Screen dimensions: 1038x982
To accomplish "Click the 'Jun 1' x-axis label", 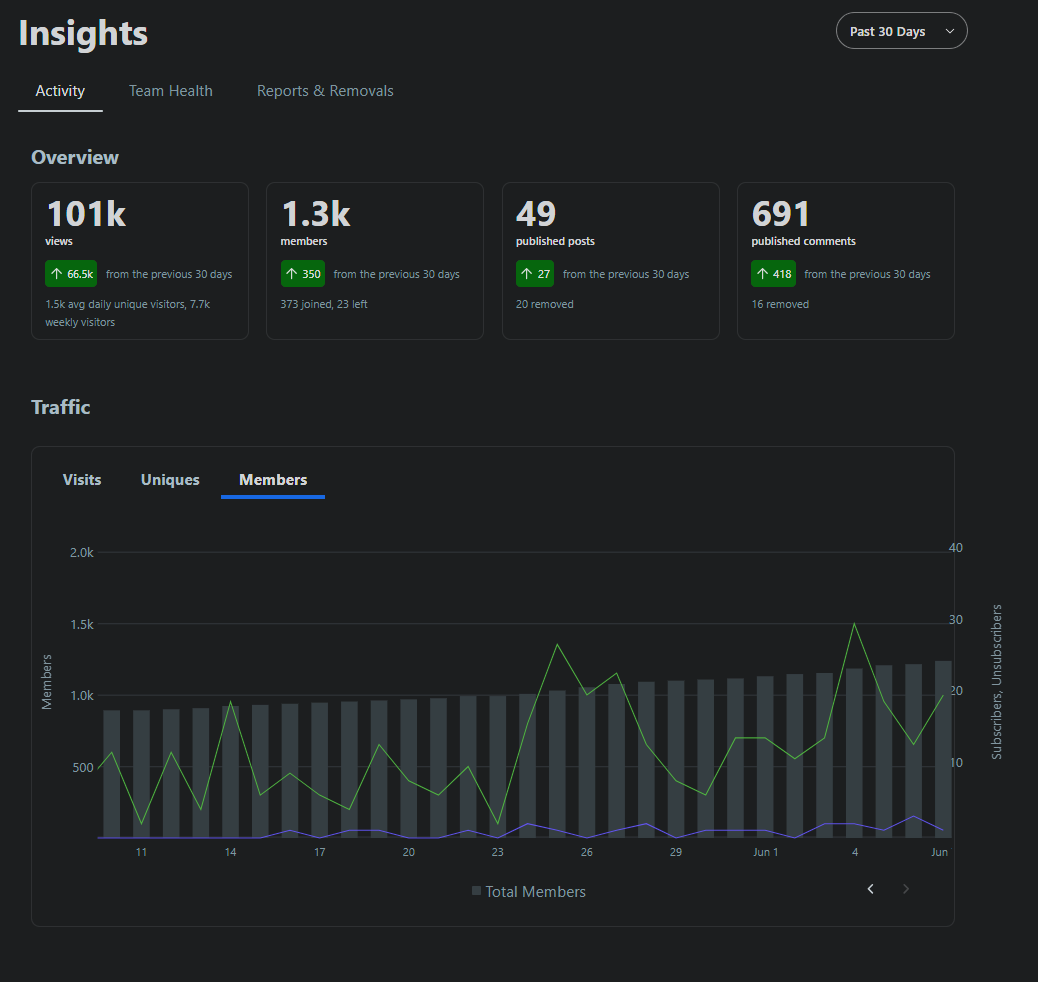I will (x=765, y=852).
